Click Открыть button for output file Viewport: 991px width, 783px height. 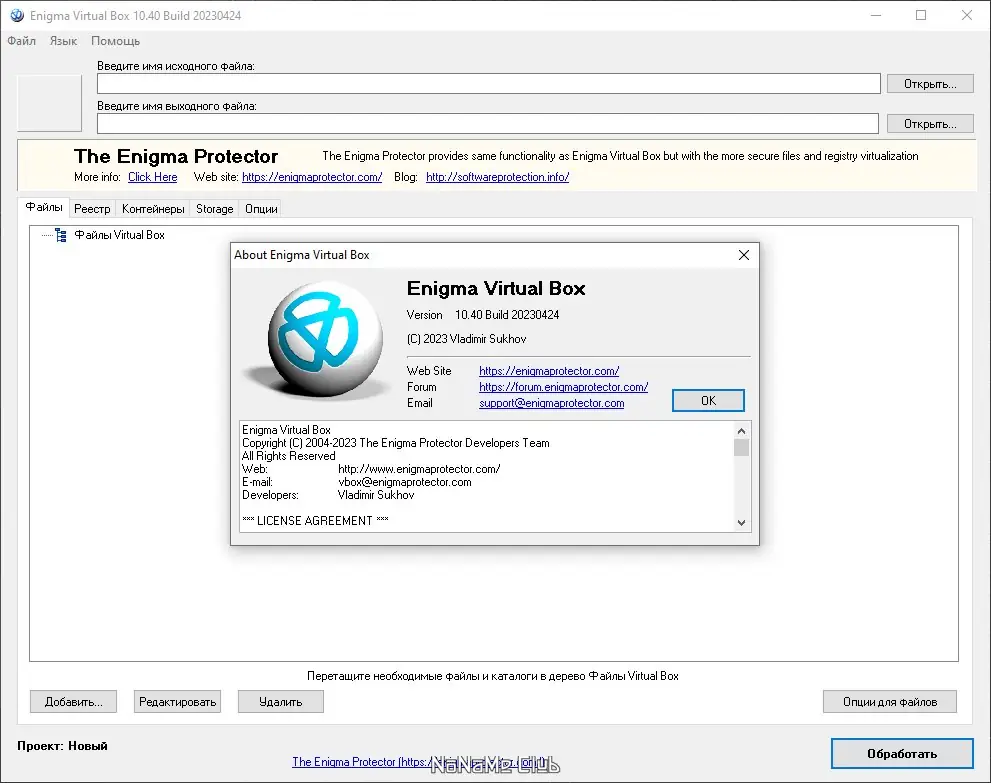(930, 124)
